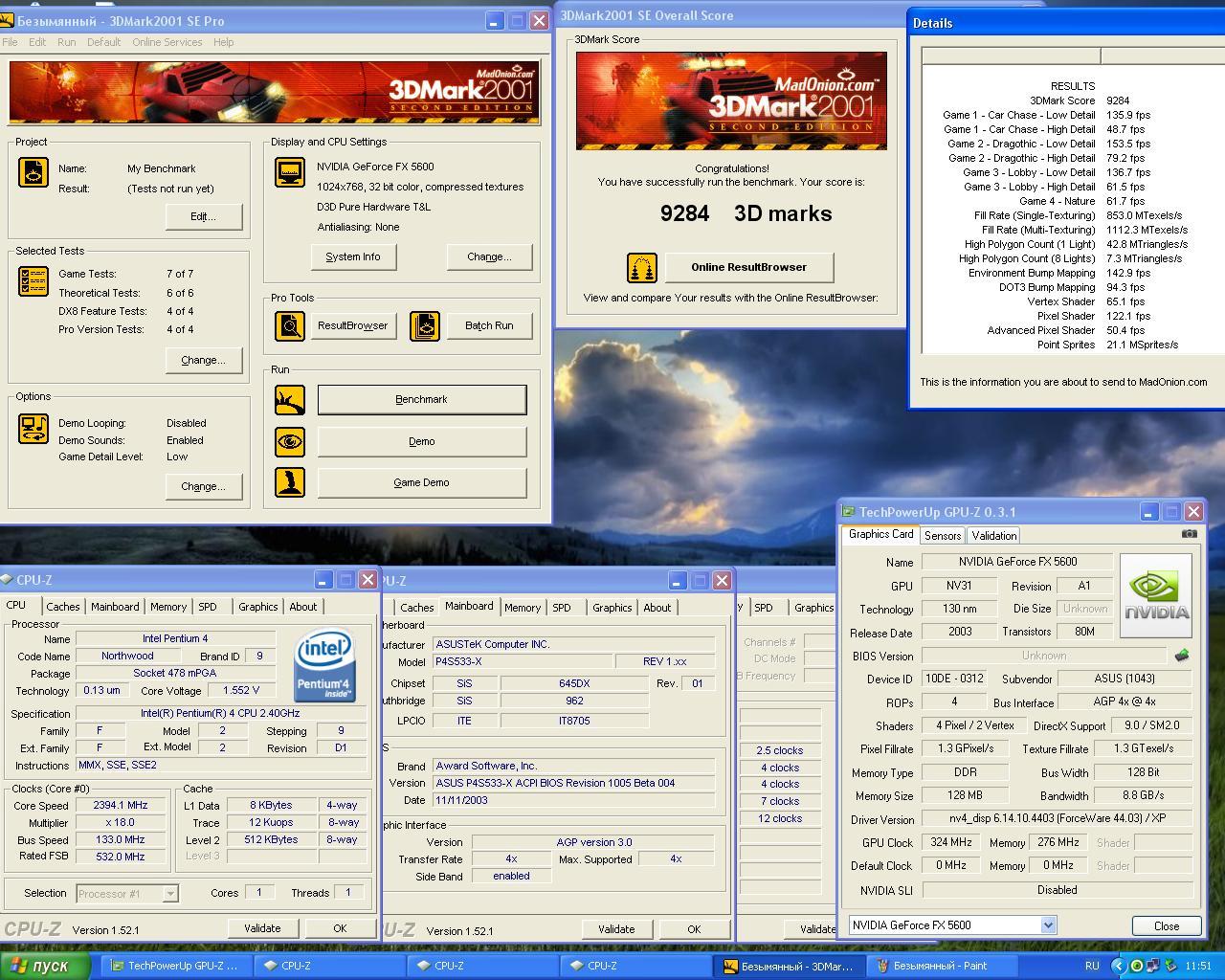Start the Benchmark button
Image resolution: width=1225 pixels, height=980 pixels.
[422, 400]
